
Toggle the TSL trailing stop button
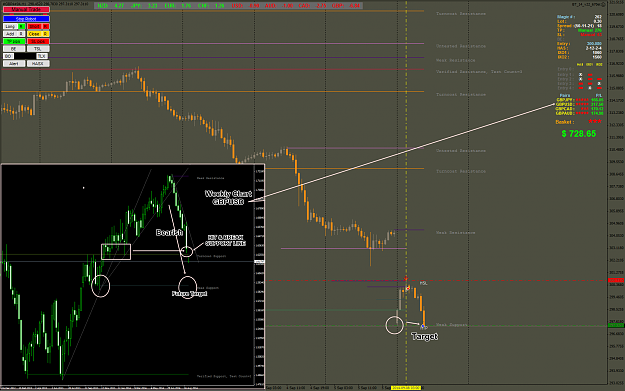(x=38, y=49)
